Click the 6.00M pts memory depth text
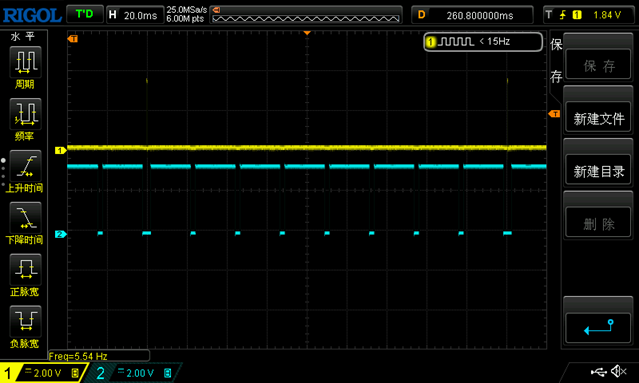The height and width of the screenshot is (383, 639). (185, 19)
